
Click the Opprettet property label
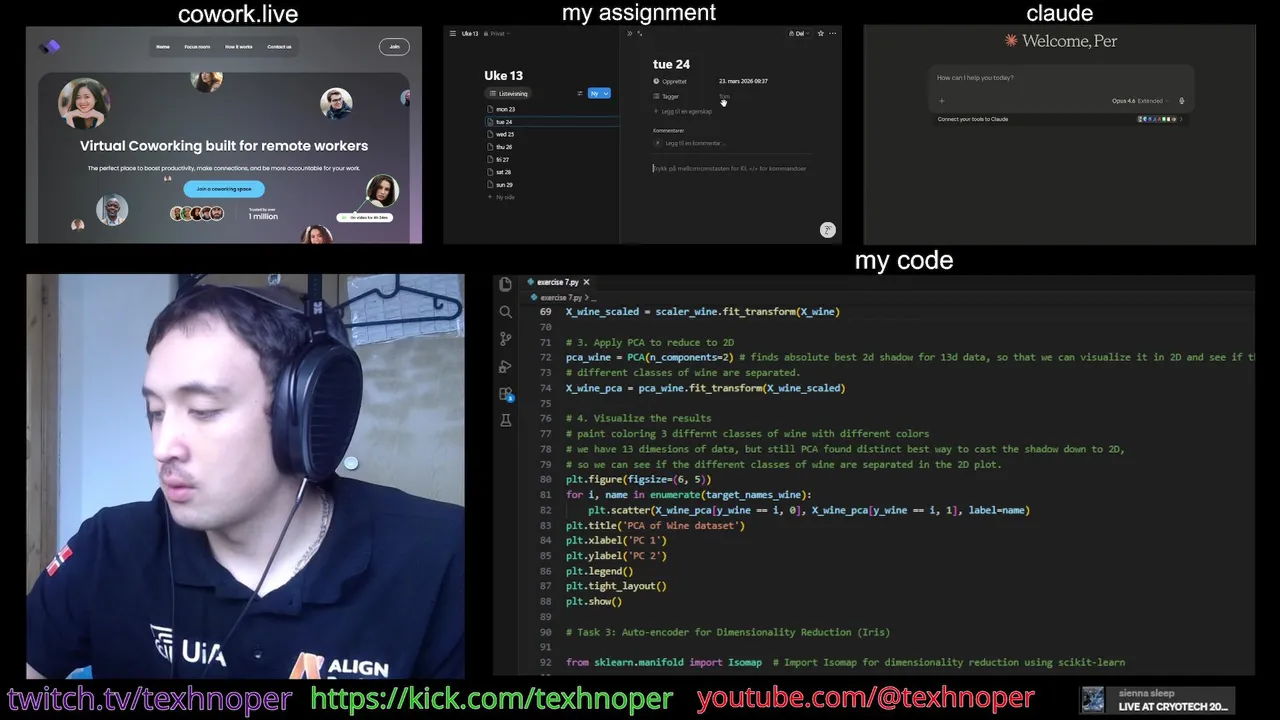pos(671,81)
